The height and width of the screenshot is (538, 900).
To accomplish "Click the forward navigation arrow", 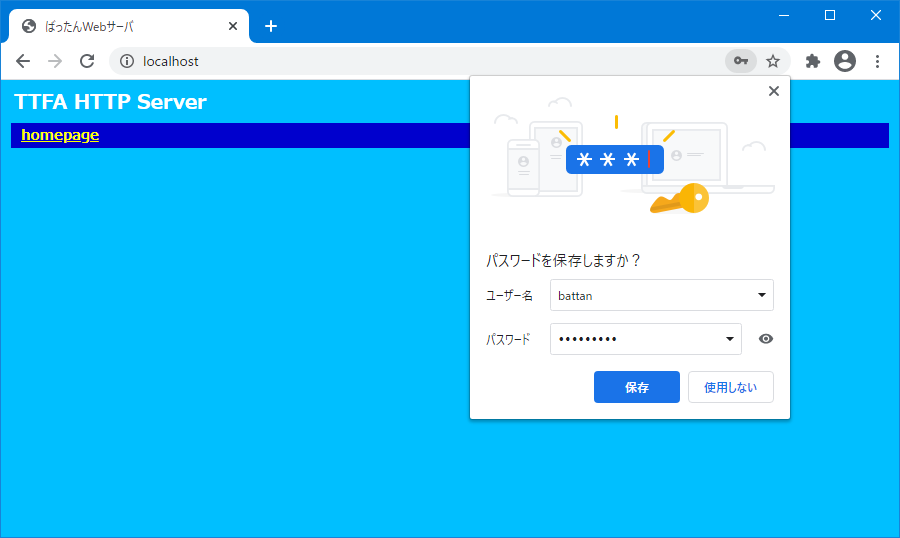I will click(55, 61).
